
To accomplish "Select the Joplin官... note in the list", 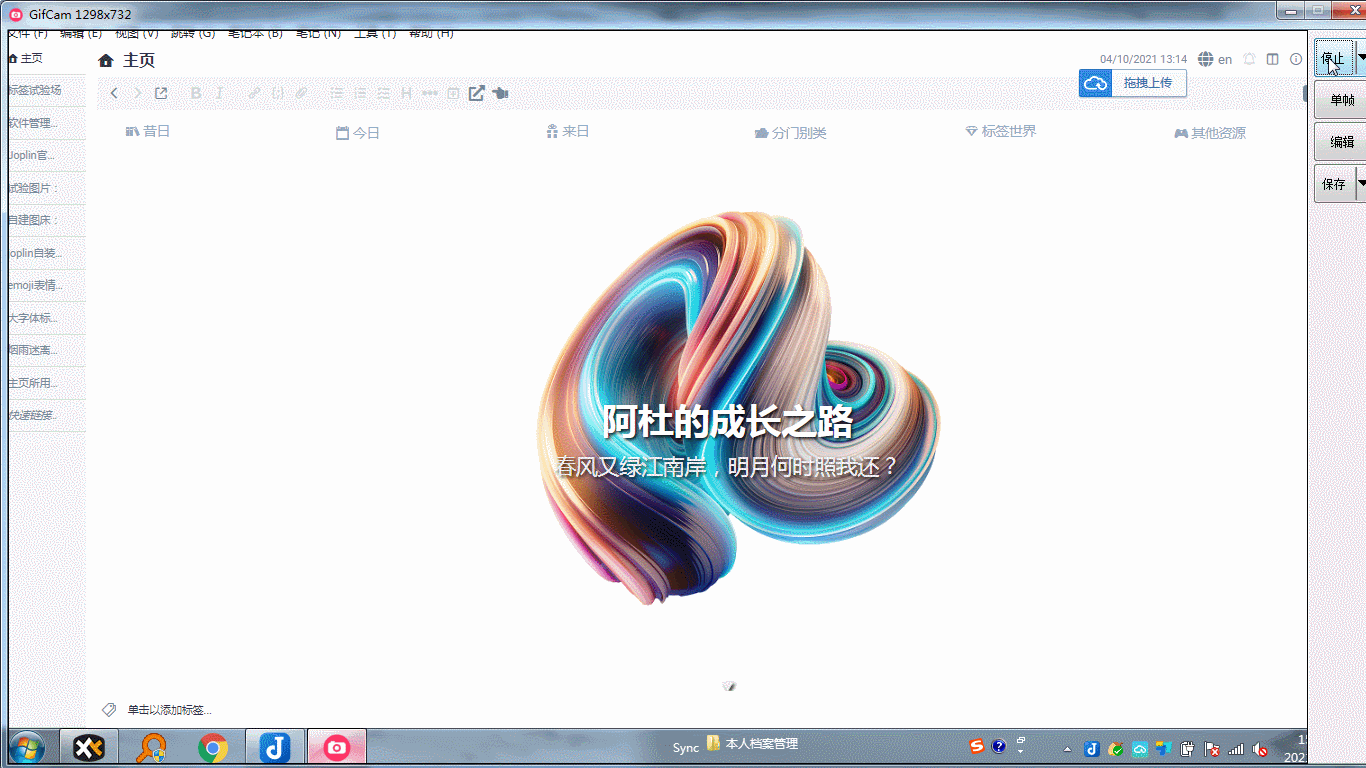I will click(47, 155).
